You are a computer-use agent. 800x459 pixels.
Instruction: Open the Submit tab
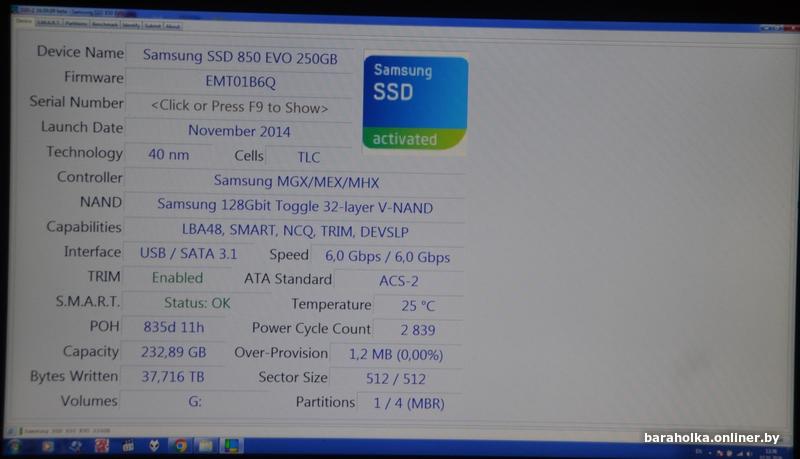[153, 26]
